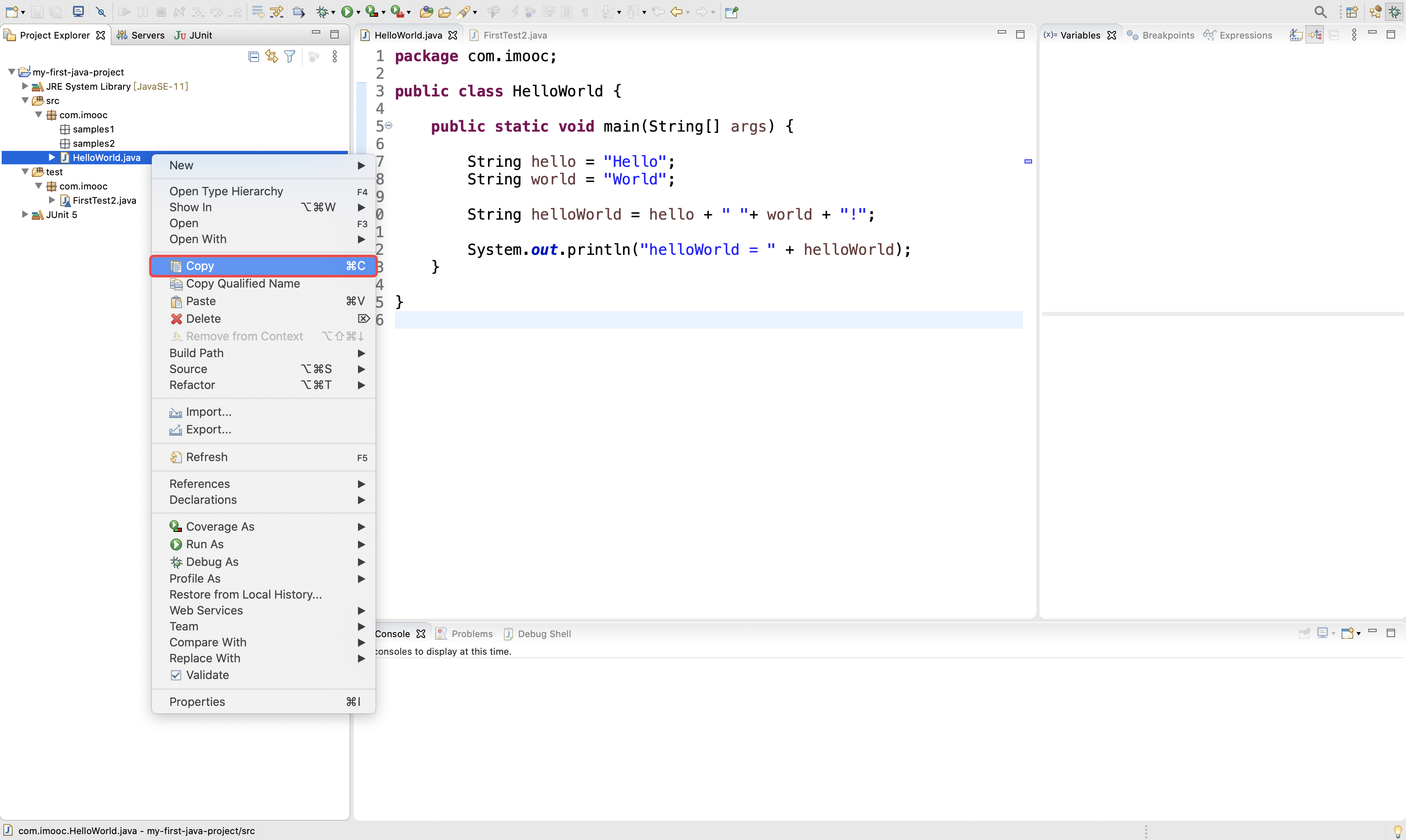Choose Copy in the context menu
The width and height of the screenshot is (1406, 840).
(264, 265)
